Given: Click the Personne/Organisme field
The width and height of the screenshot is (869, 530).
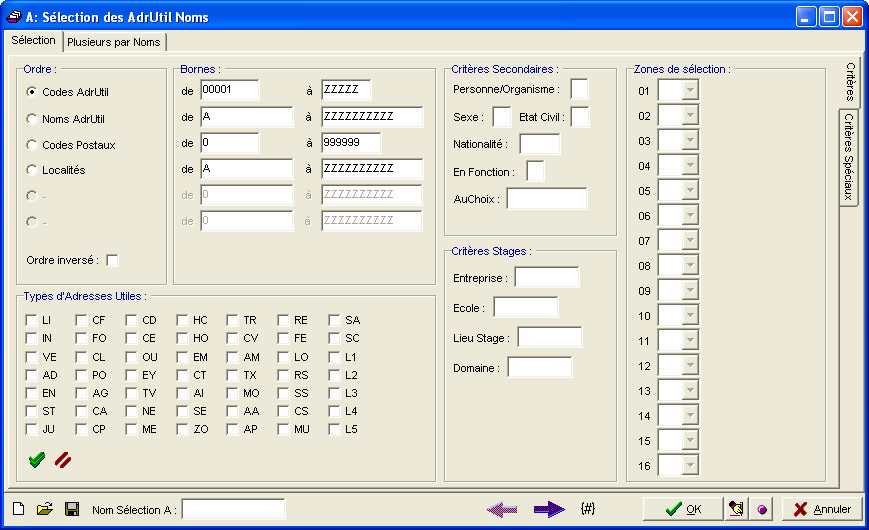Looking at the screenshot, I should (x=580, y=89).
